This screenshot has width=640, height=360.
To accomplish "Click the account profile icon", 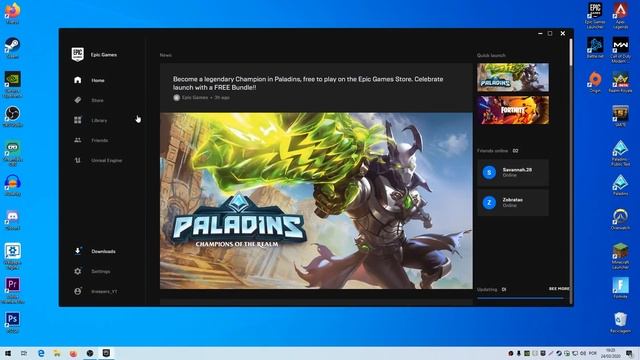I will 78,291.
